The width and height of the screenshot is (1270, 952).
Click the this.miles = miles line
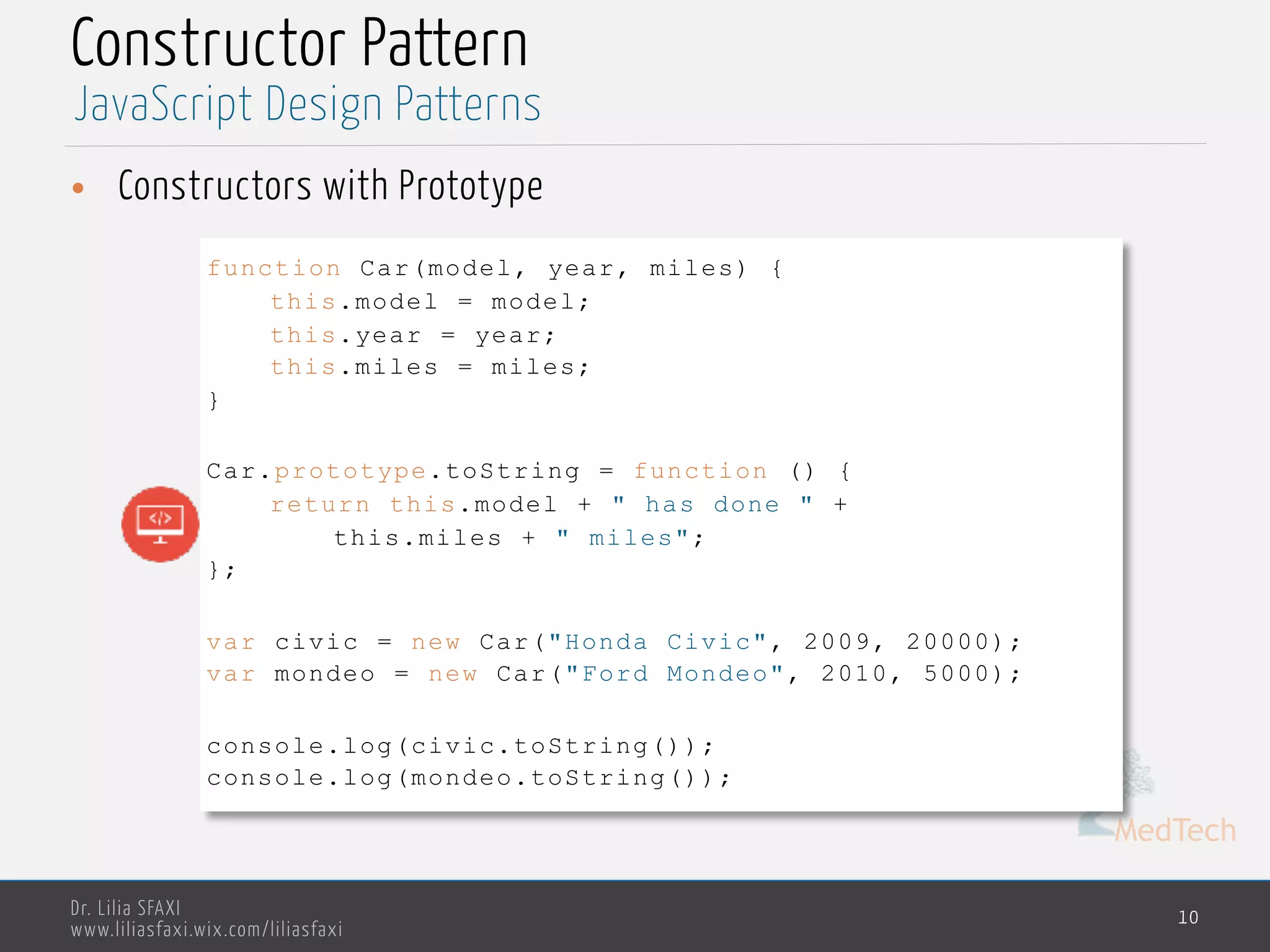[x=429, y=368]
